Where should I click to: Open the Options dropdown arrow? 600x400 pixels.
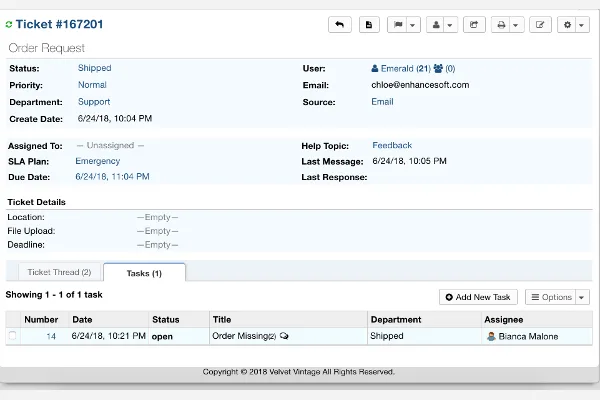click(582, 297)
